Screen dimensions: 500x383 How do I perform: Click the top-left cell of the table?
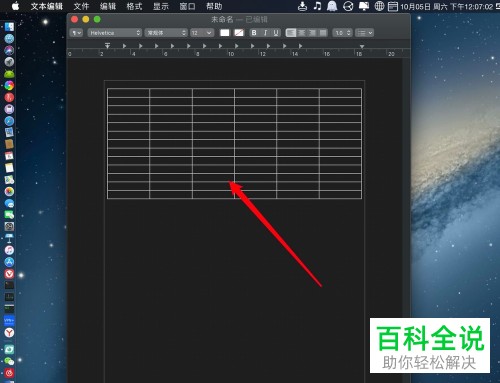128,93
